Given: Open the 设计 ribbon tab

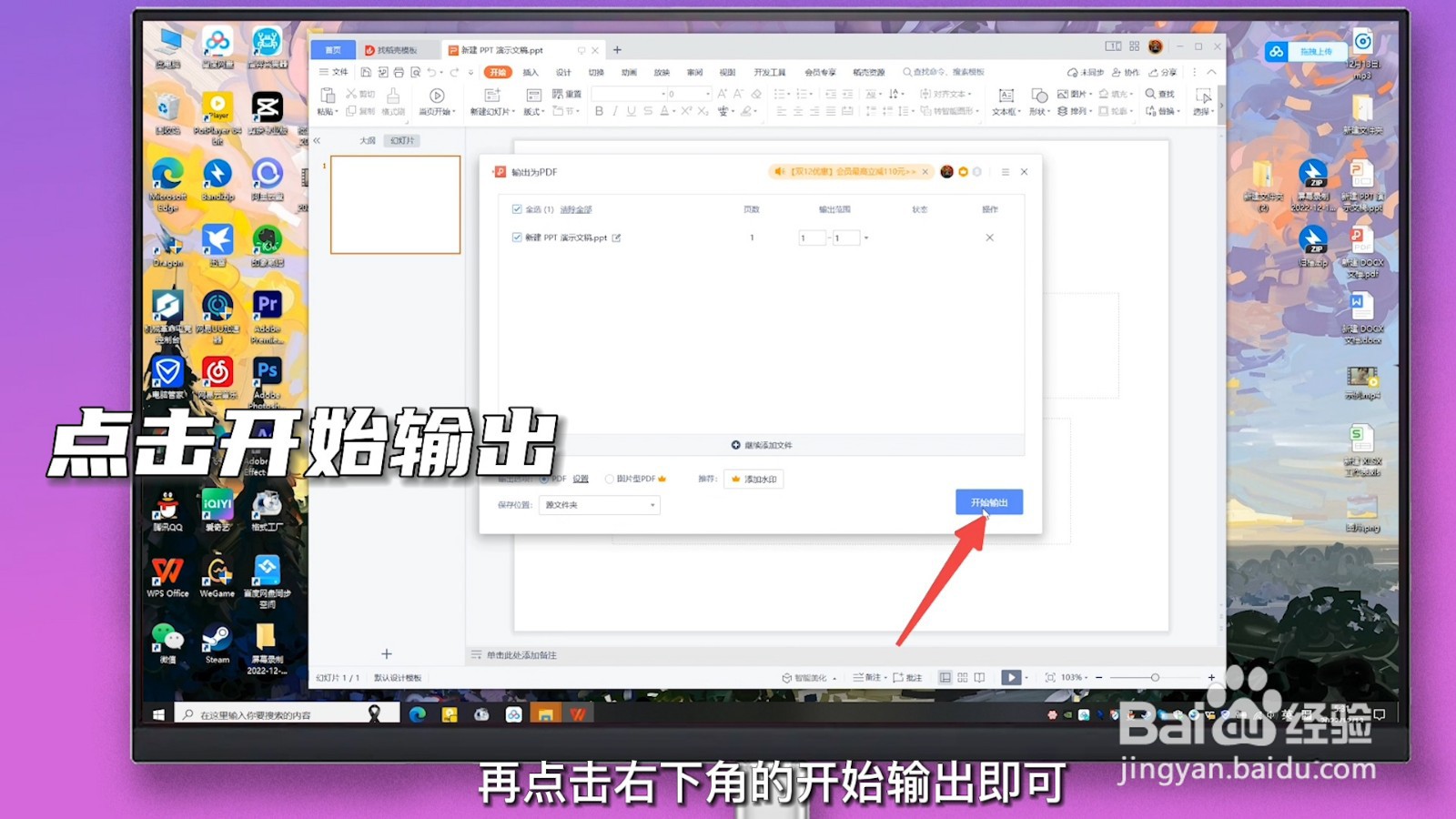Looking at the screenshot, I should point(563,73).
